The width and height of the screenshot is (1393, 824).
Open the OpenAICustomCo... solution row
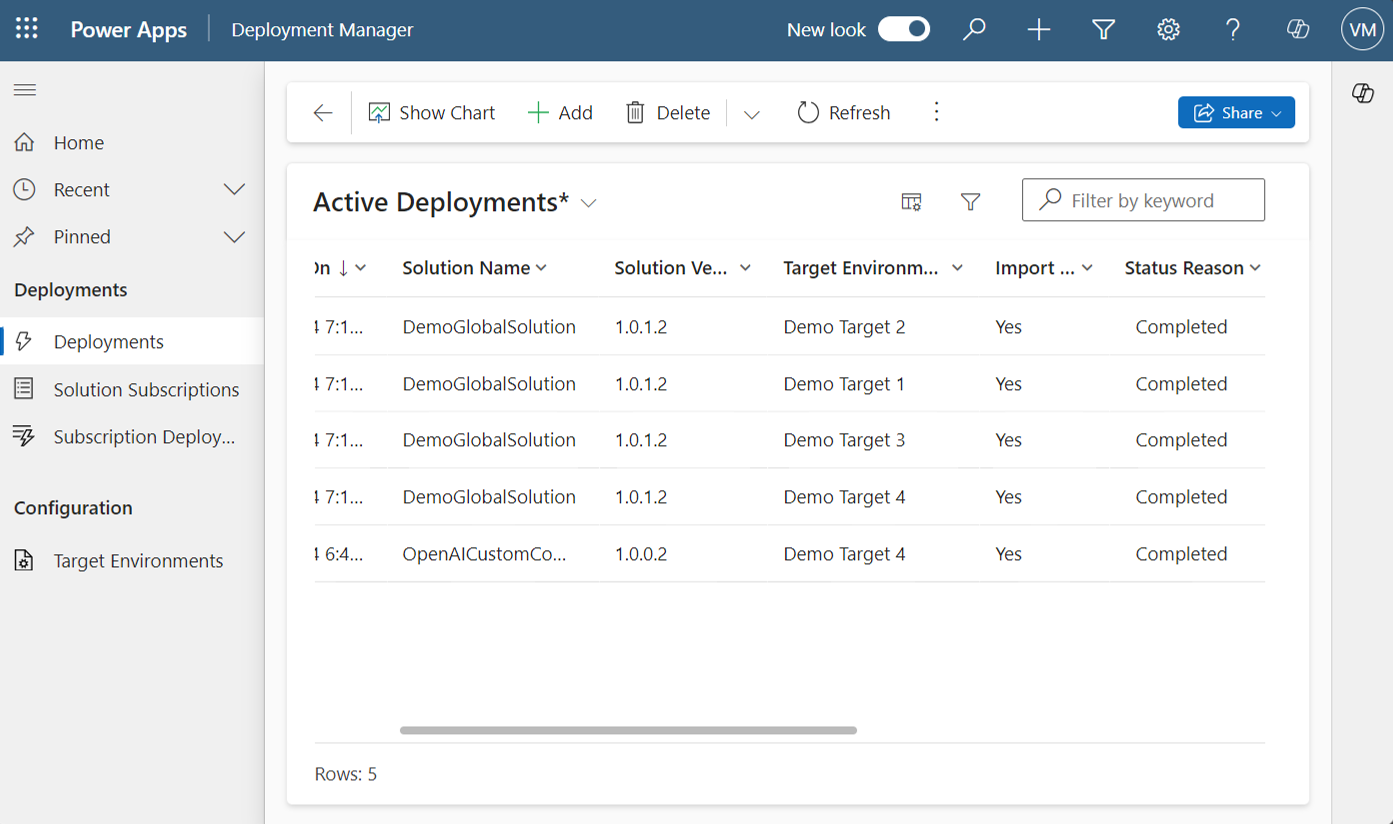coord(484,554)
